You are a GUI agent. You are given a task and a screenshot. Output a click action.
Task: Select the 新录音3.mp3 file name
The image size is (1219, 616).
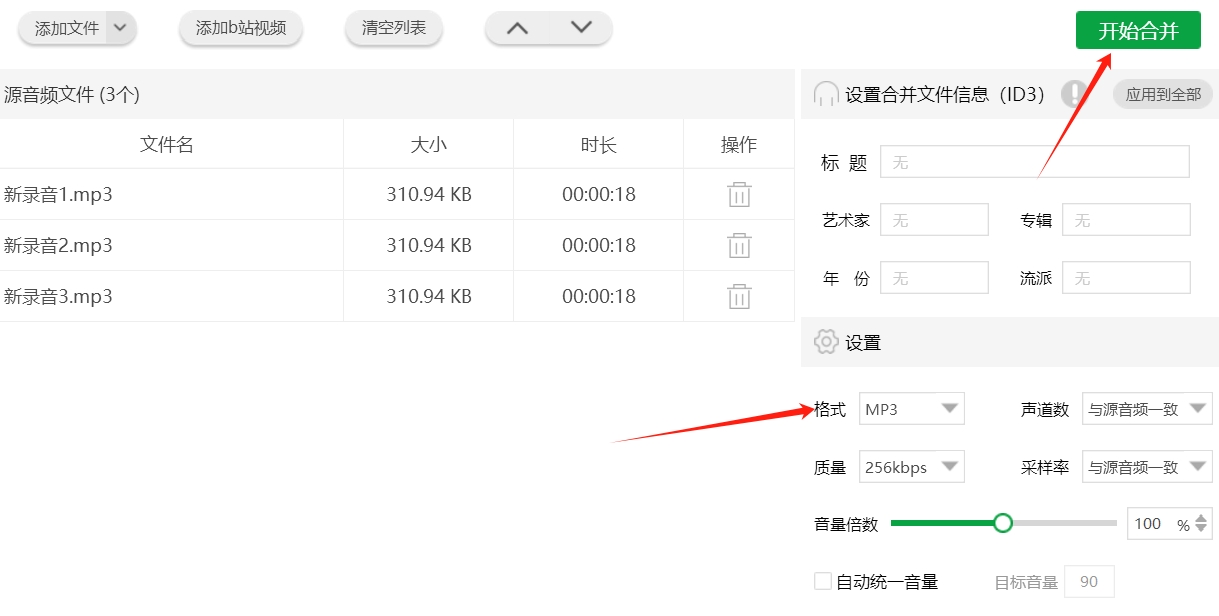[58, 296]
